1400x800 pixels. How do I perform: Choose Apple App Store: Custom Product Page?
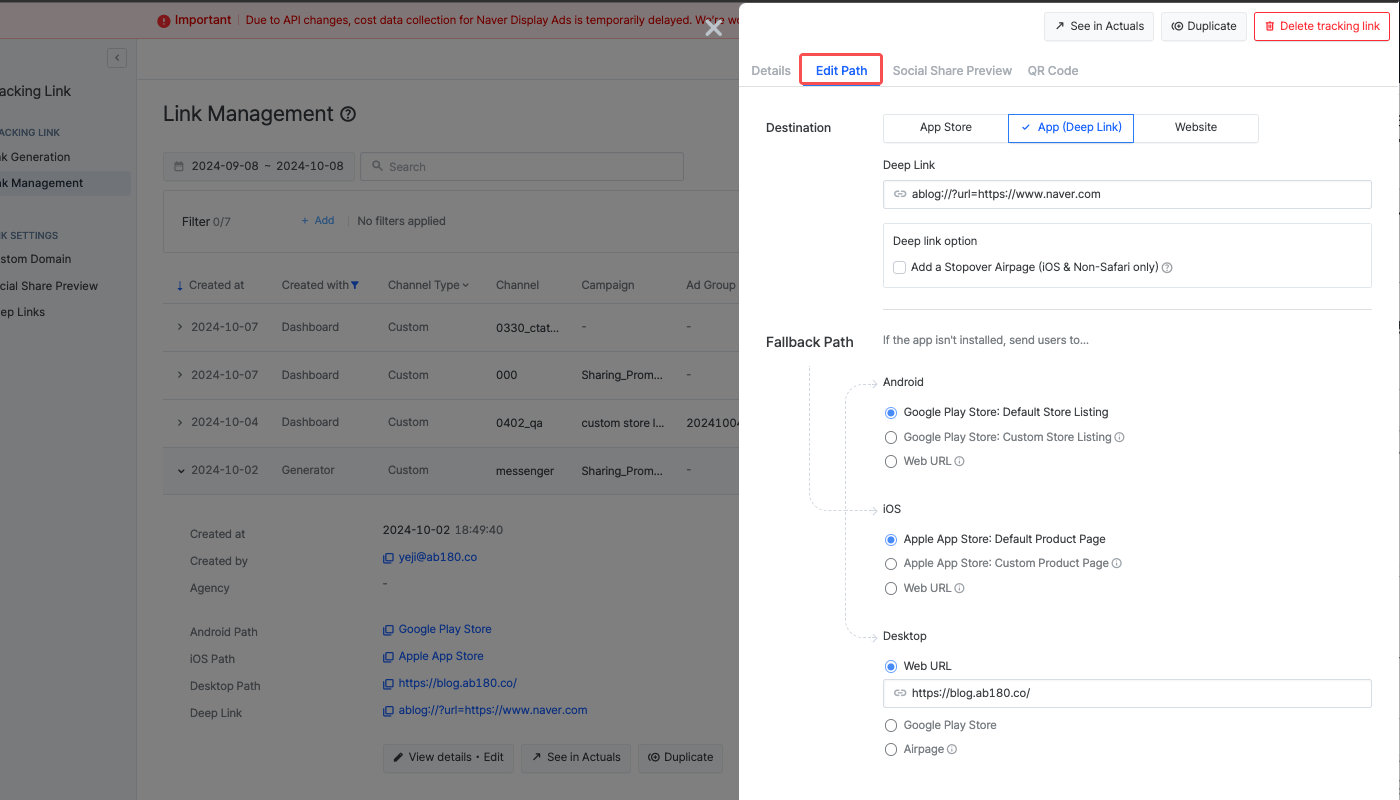click(x=891, y=564)
